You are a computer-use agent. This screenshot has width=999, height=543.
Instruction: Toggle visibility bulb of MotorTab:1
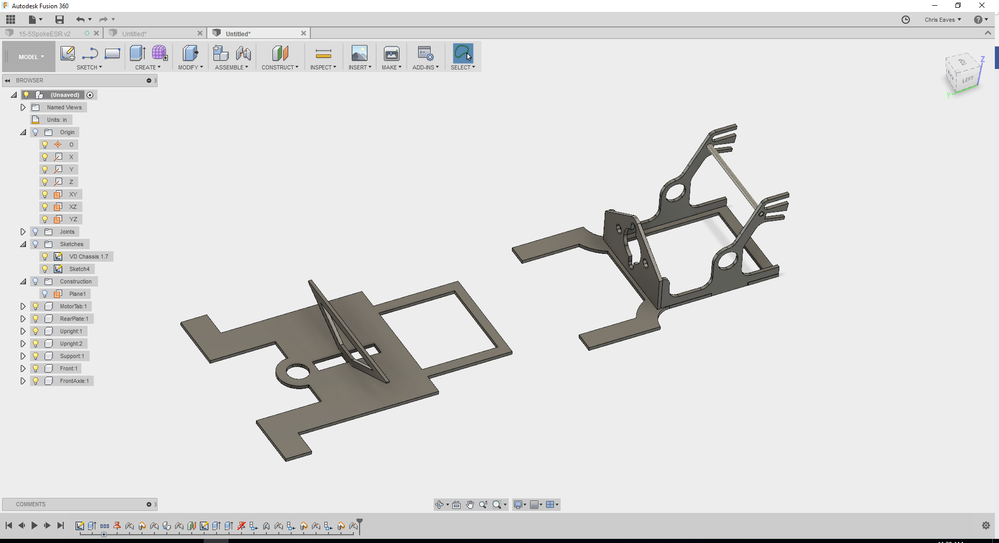(x=36, y=307)
